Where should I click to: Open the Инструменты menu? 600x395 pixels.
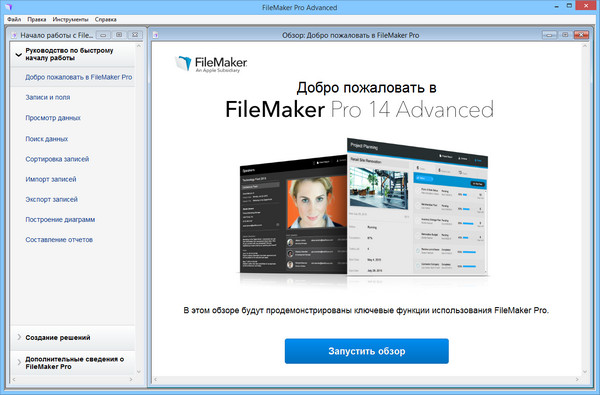(70, 19)
